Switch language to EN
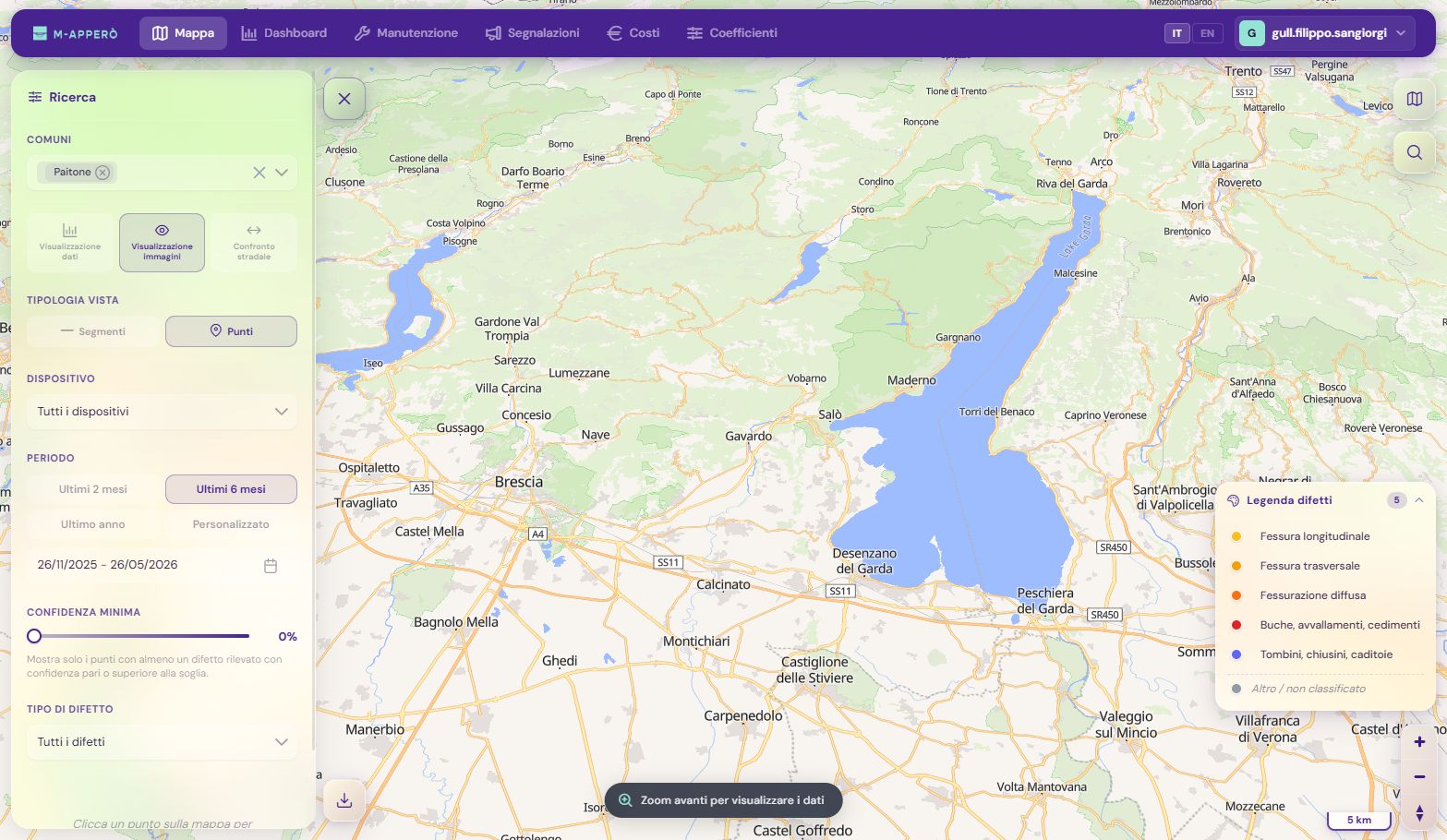Viewport: 1447px width, 840px height. 1207,33
